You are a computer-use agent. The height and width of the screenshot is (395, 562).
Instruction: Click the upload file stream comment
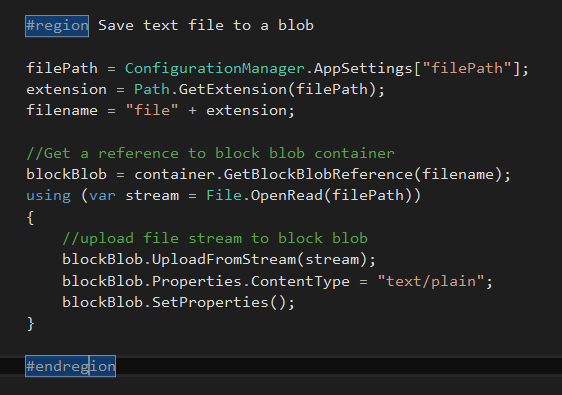(x=215, y=238)
